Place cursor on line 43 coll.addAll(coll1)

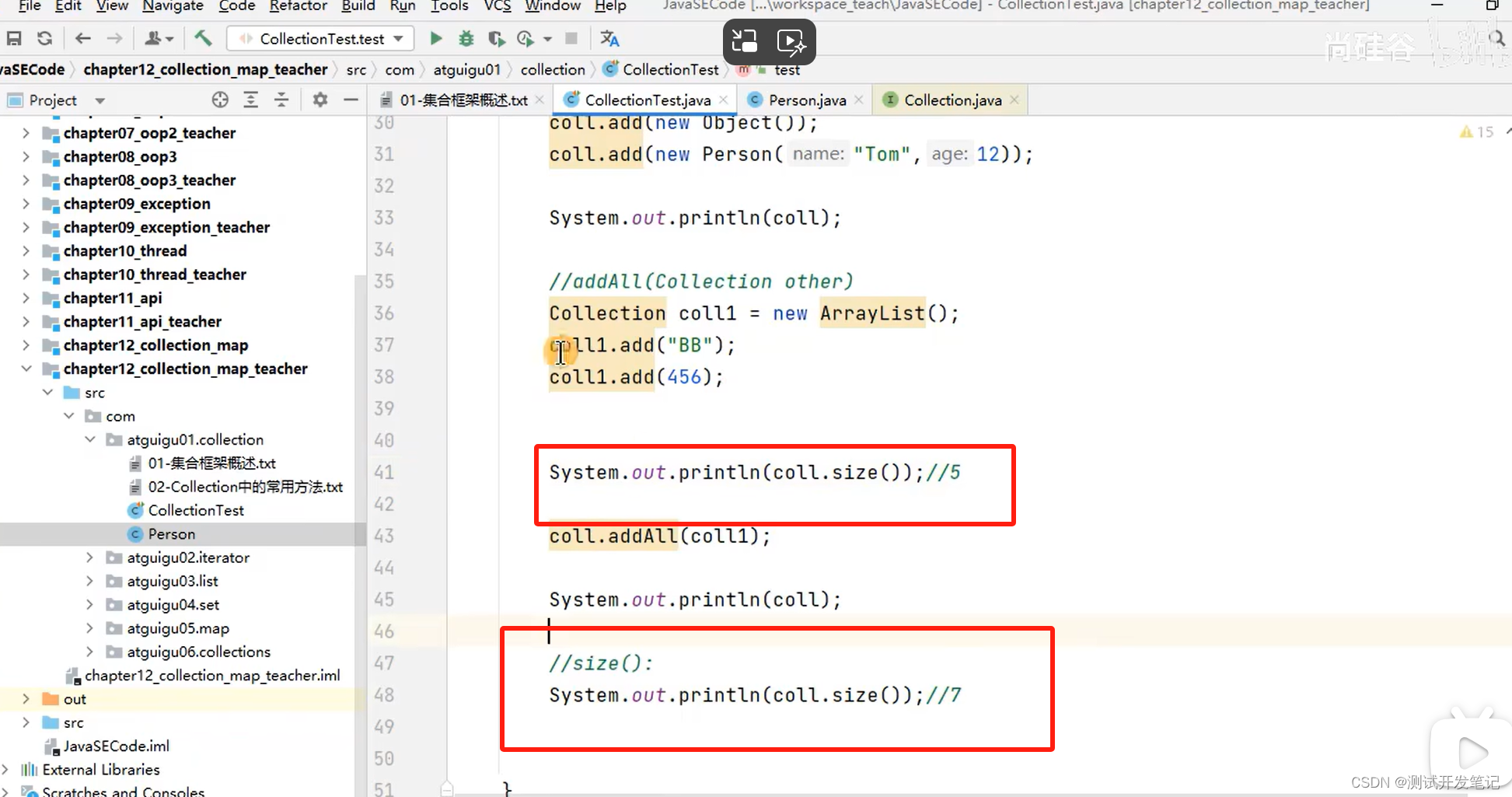pyautogui.click(x=659, y=536)
